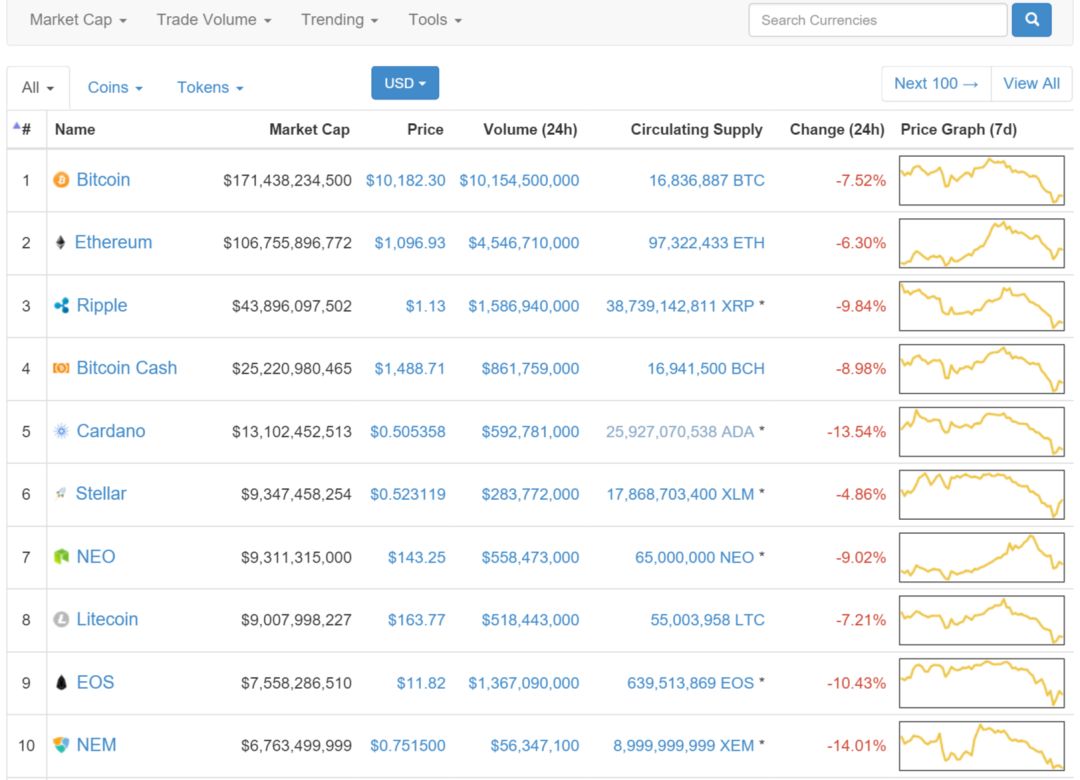
Task: Open the Coins filter dropdown
Action: [115, 88]
